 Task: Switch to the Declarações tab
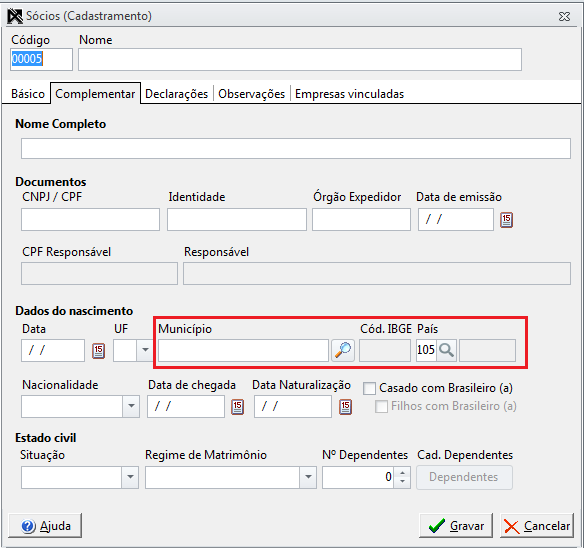click(x=177, y=94)
